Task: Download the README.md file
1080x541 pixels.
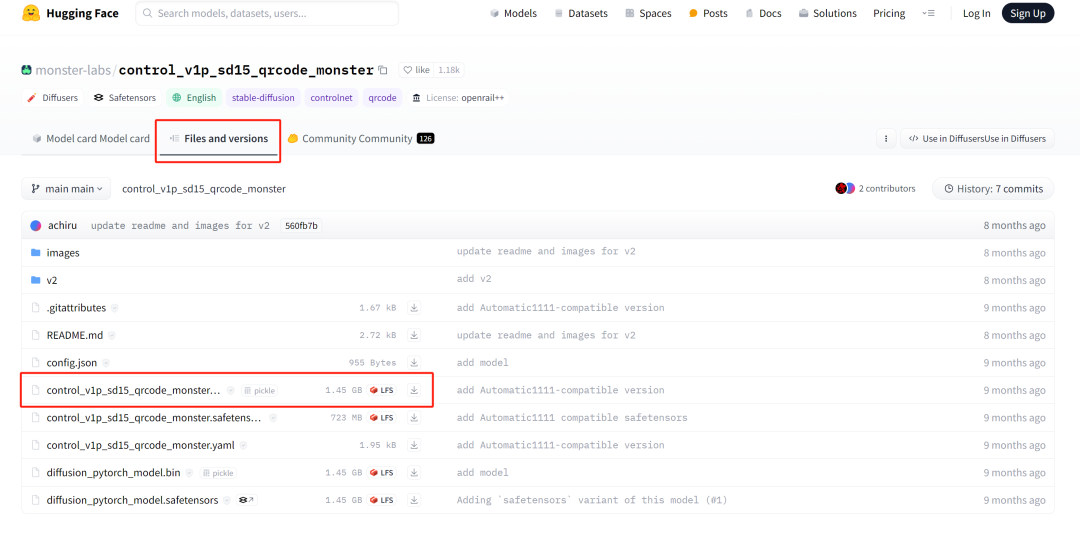Action: pyautogui.click(x=414, y=335)
